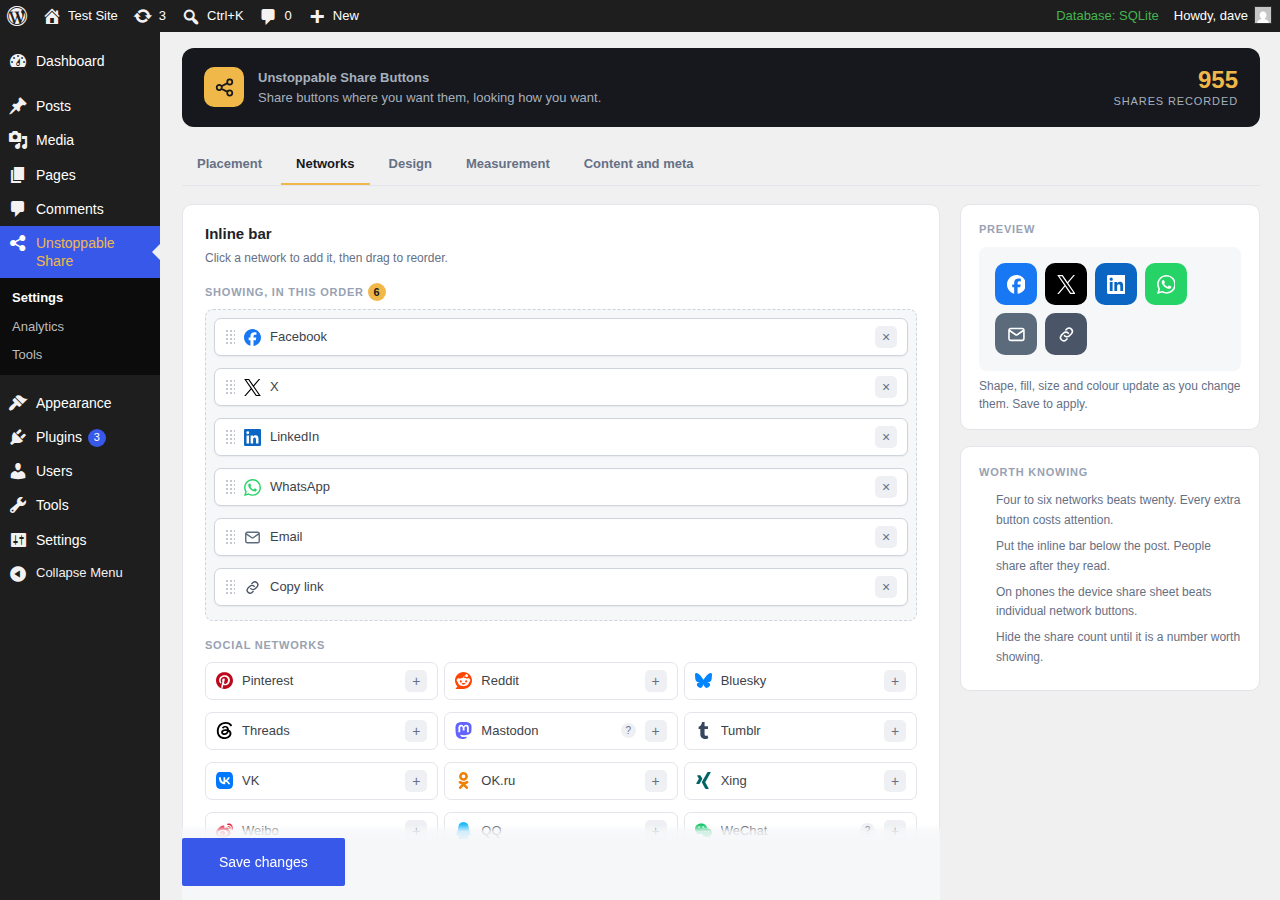Click the X button in the preview
Viewport: 1280px width, 900px height.
click(1066, 284)
